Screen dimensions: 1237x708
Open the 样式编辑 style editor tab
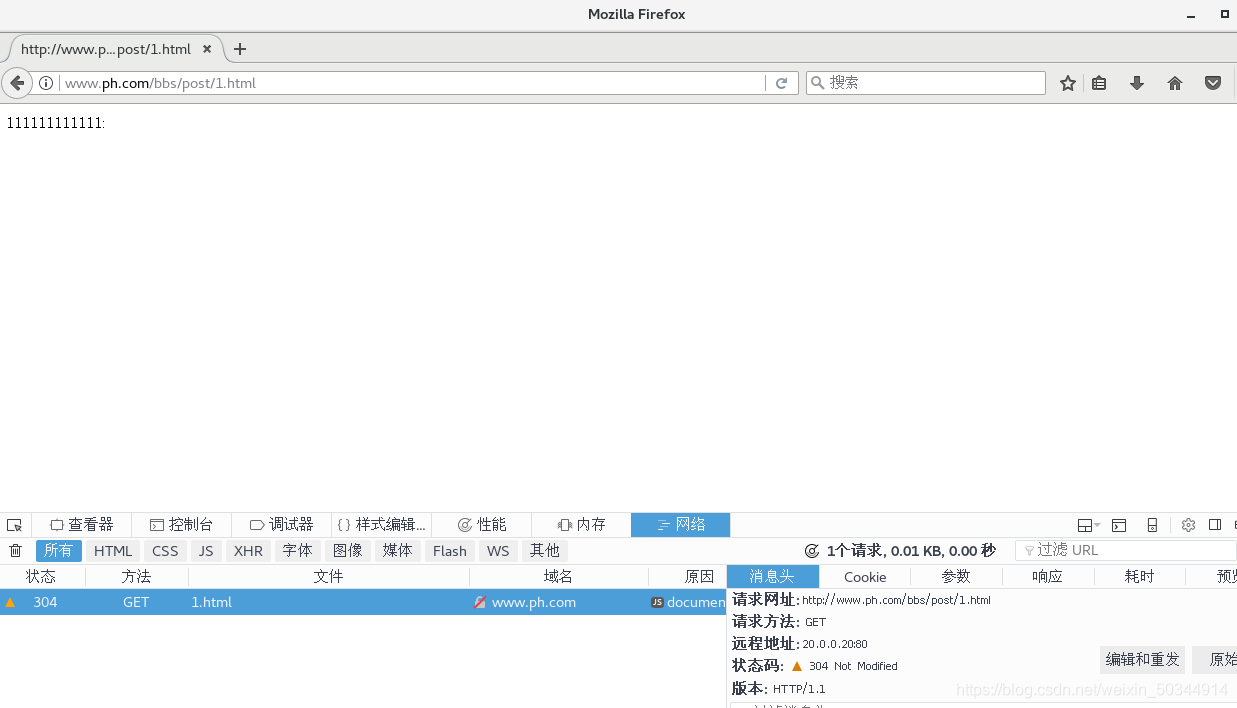[x=381, y=525]
